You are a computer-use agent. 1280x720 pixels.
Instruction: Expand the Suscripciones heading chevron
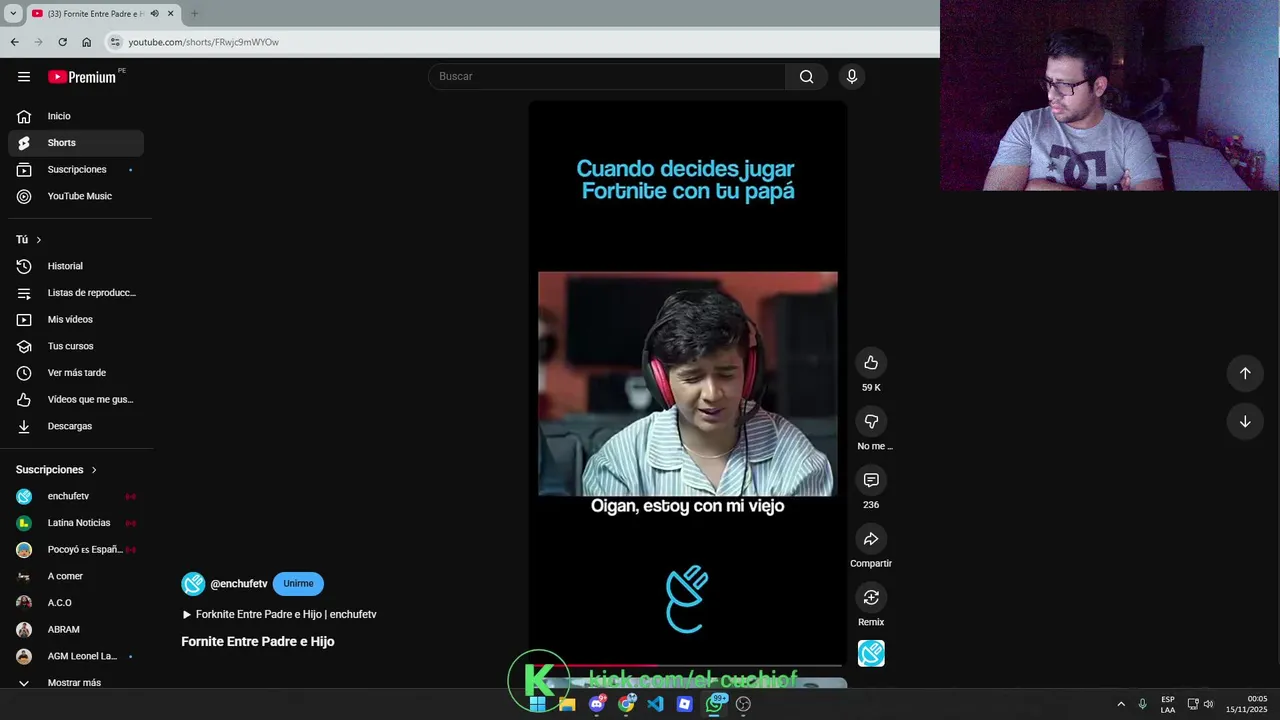(94, 470)
